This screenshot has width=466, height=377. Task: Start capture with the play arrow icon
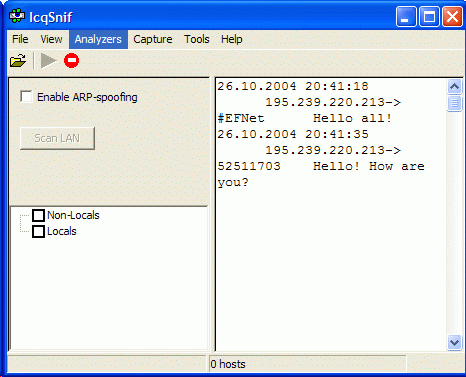pos(49,61)
